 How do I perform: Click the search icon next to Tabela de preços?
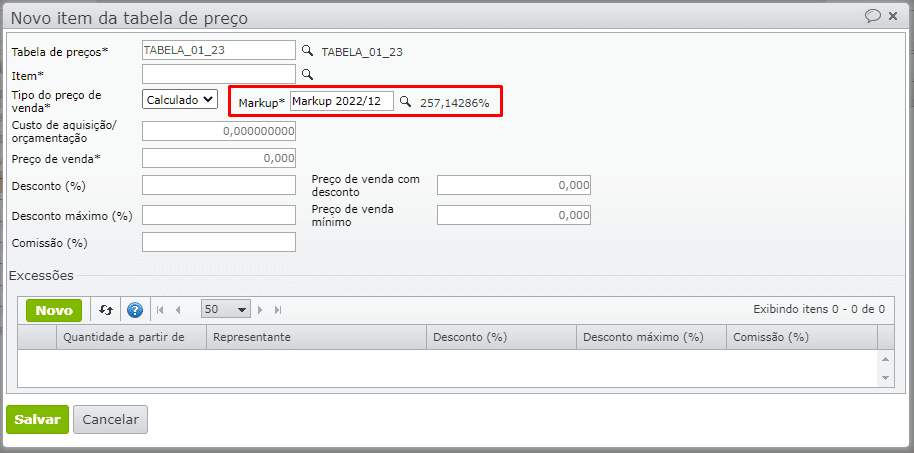point(308,51)
